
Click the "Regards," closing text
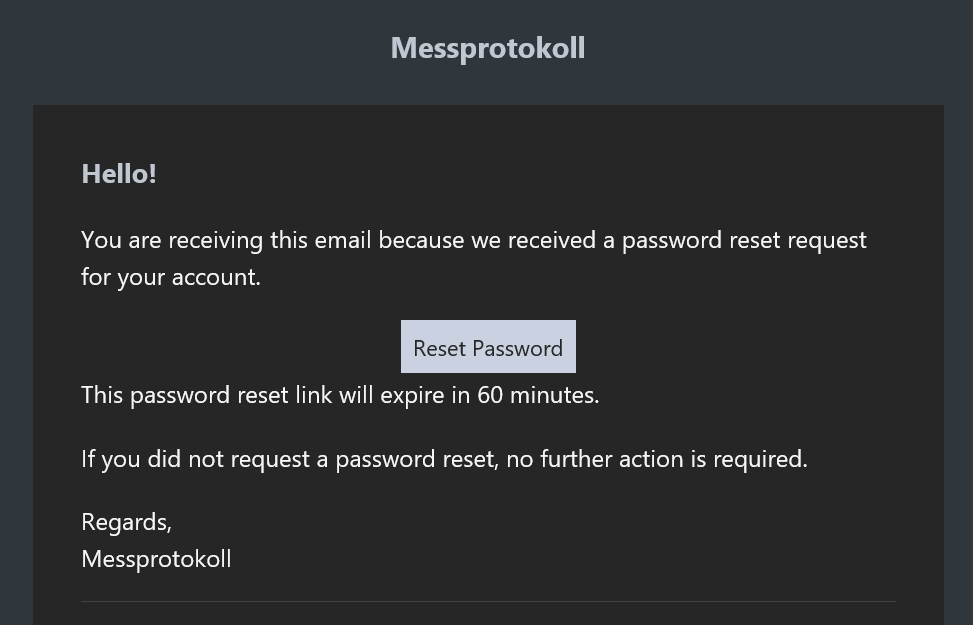[x=126, y=521]
